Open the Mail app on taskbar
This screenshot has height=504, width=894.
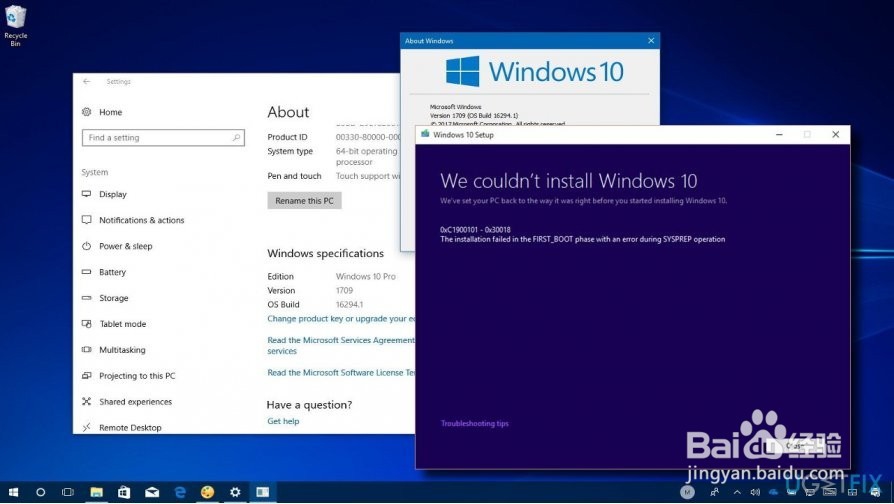pyautogui.click(x=152, y=492)
